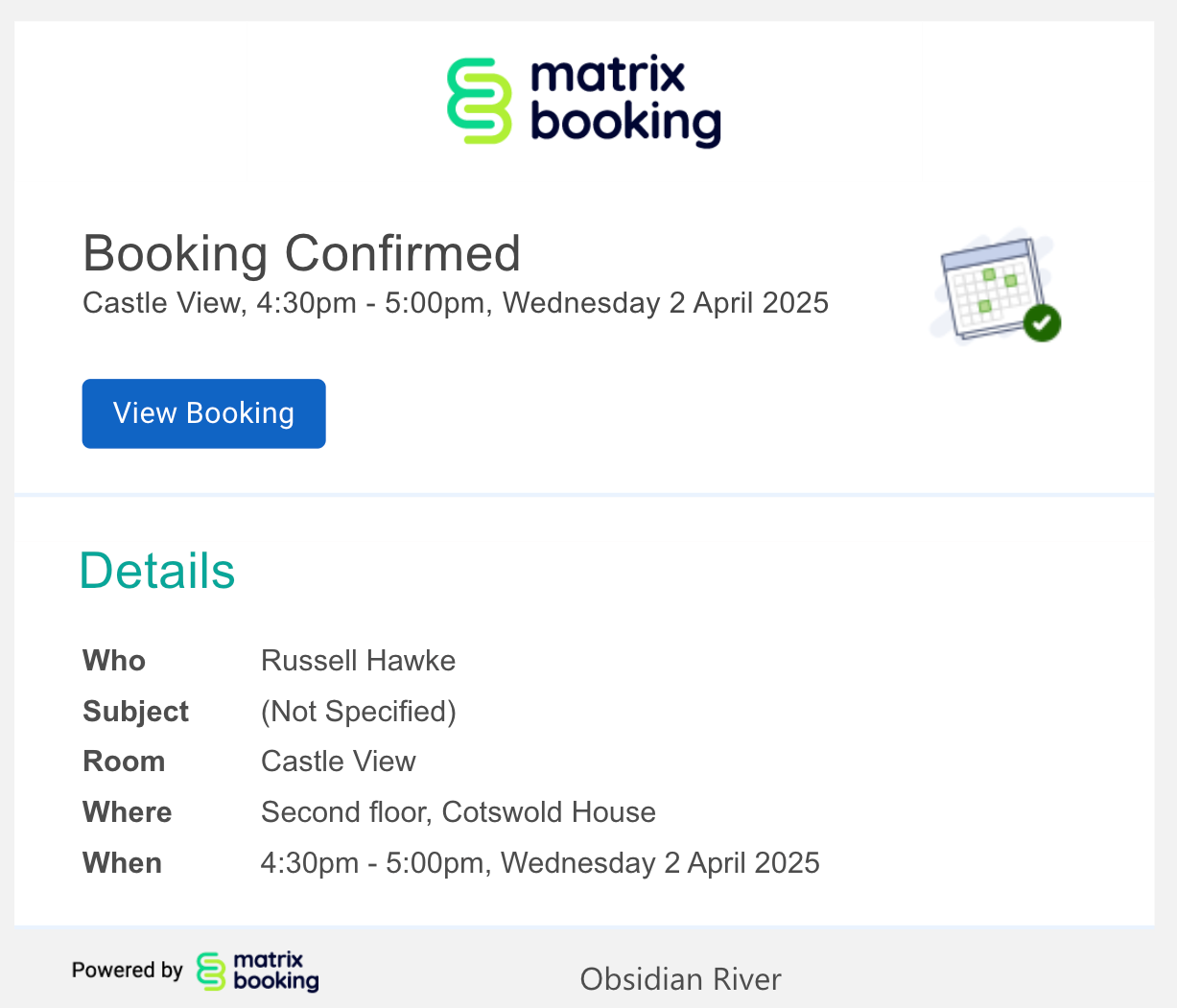Click the When label

click(x=122, y=863)
